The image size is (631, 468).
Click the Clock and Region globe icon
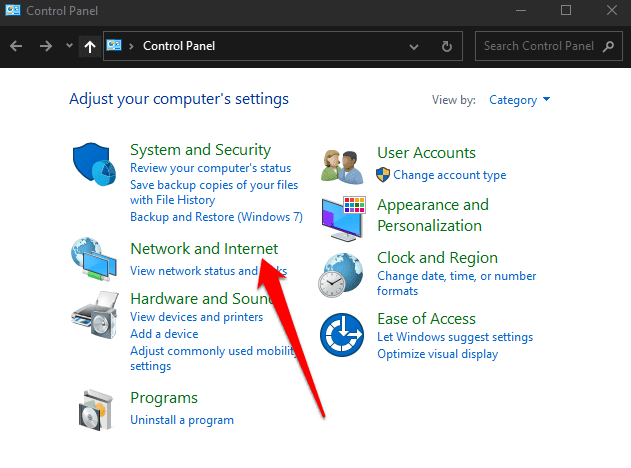pyautogui.click(x=342, y=273)
